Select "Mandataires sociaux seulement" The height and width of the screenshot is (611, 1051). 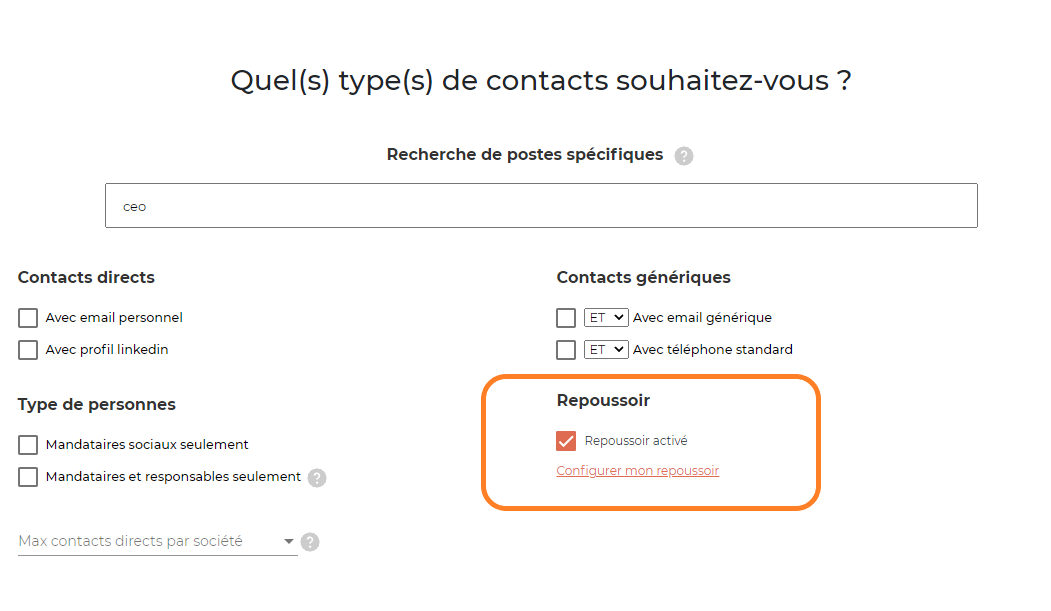27,444
